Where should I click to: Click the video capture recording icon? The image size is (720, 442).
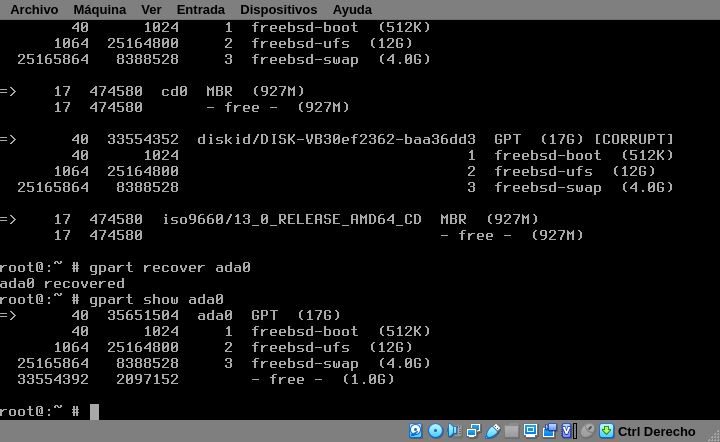point(550,431)
